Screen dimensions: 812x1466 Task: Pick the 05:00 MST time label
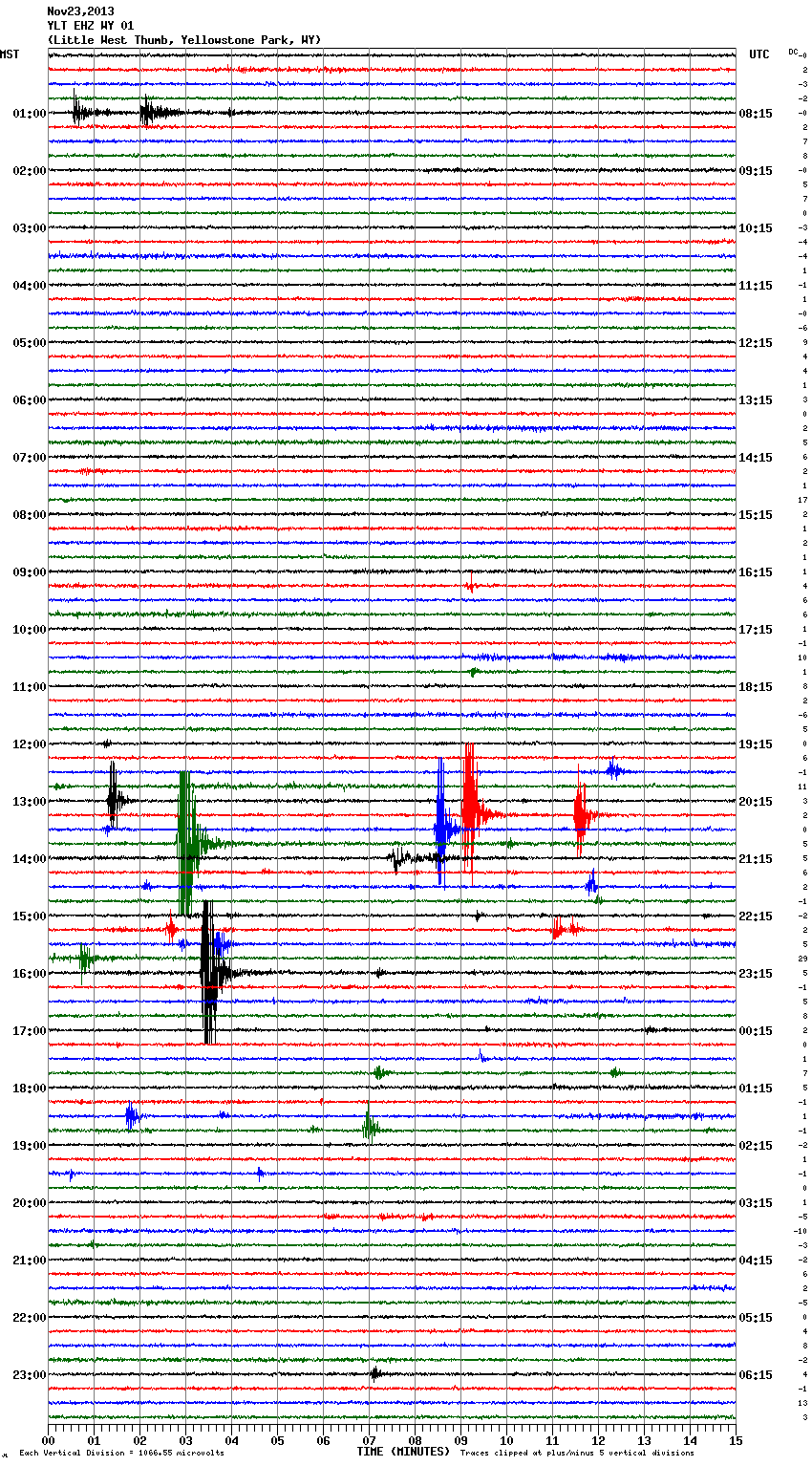(29, 343)
